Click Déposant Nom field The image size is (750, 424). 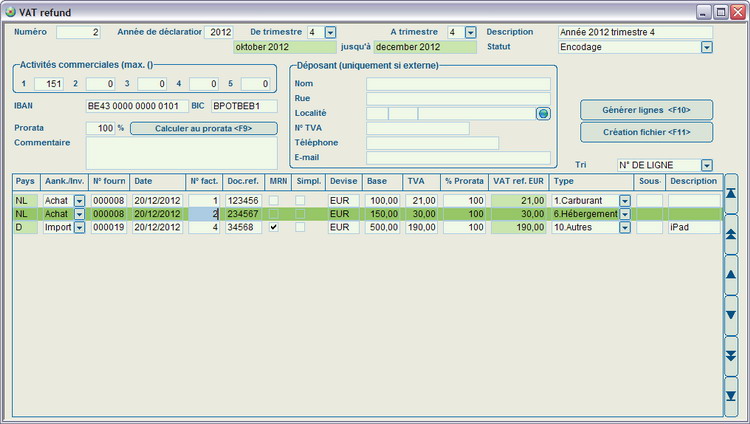click(458, 84)
